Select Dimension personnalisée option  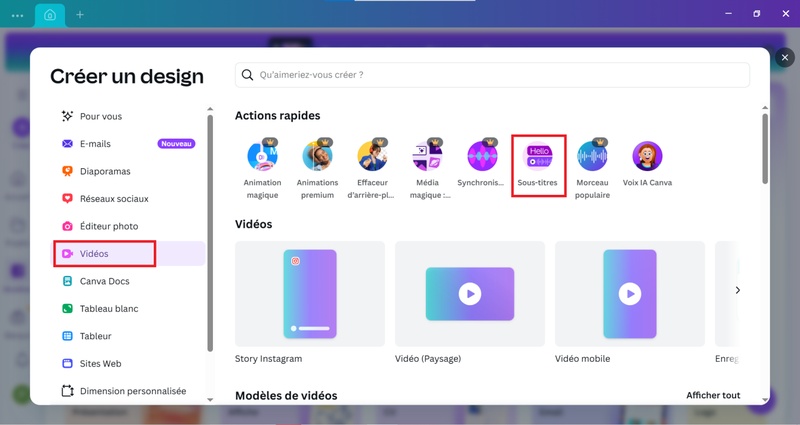coord(129,391)
